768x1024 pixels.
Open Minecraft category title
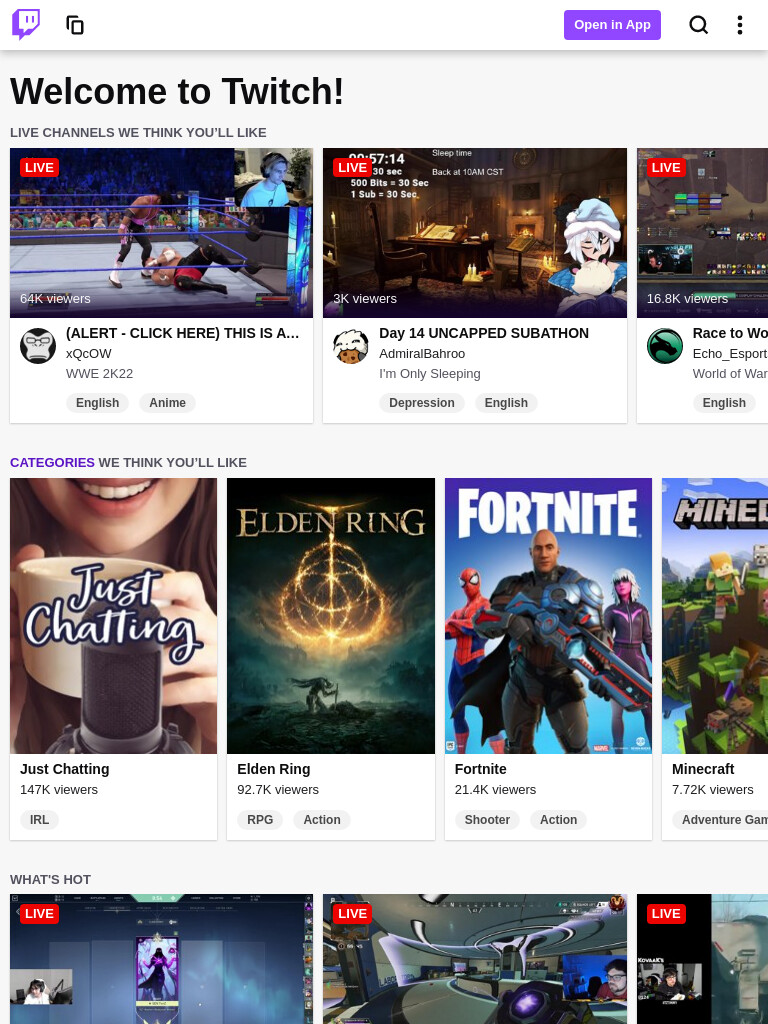[x=703, y=769]
